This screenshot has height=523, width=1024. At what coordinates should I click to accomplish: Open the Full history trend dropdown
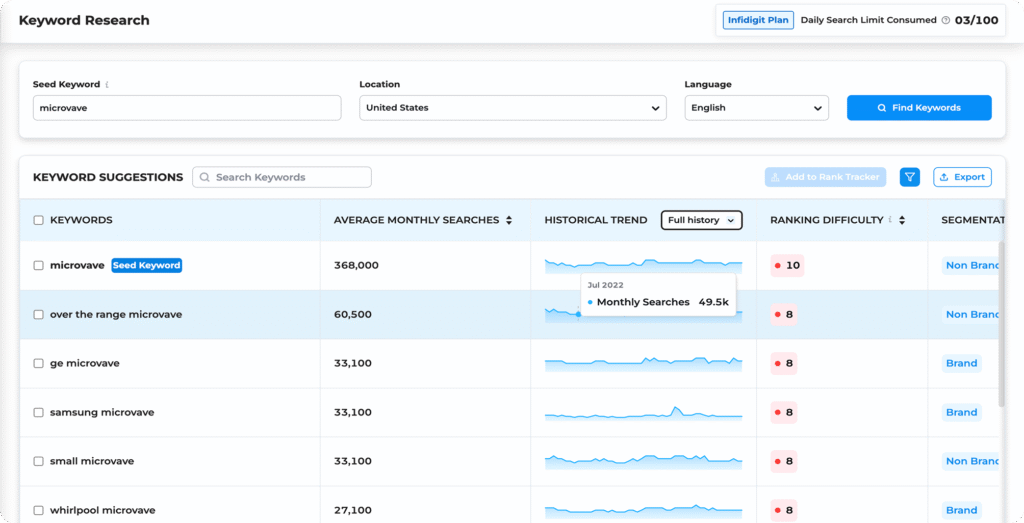(701, 220)
